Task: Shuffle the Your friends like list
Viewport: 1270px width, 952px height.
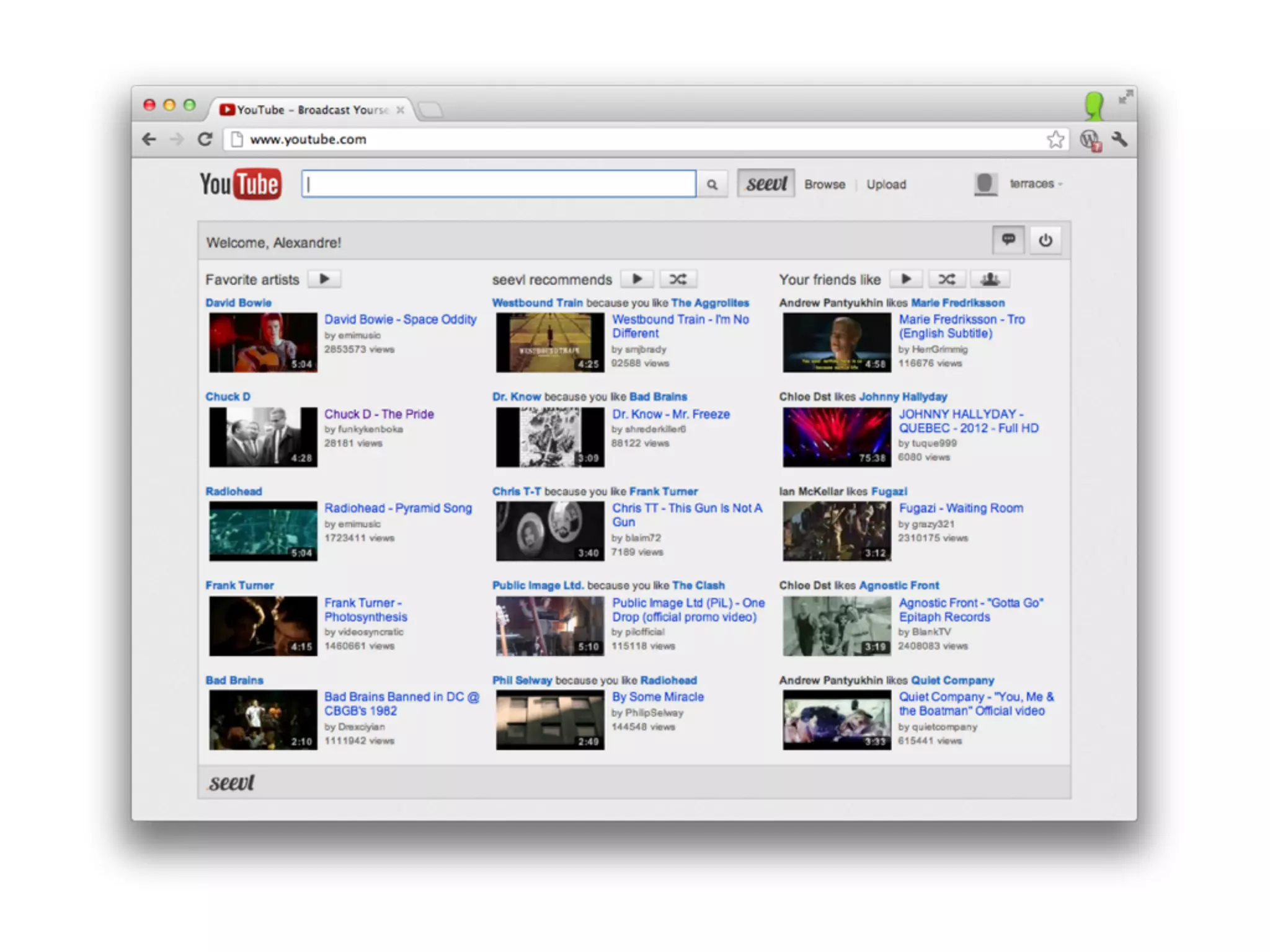Action: (x=946, y=279)
